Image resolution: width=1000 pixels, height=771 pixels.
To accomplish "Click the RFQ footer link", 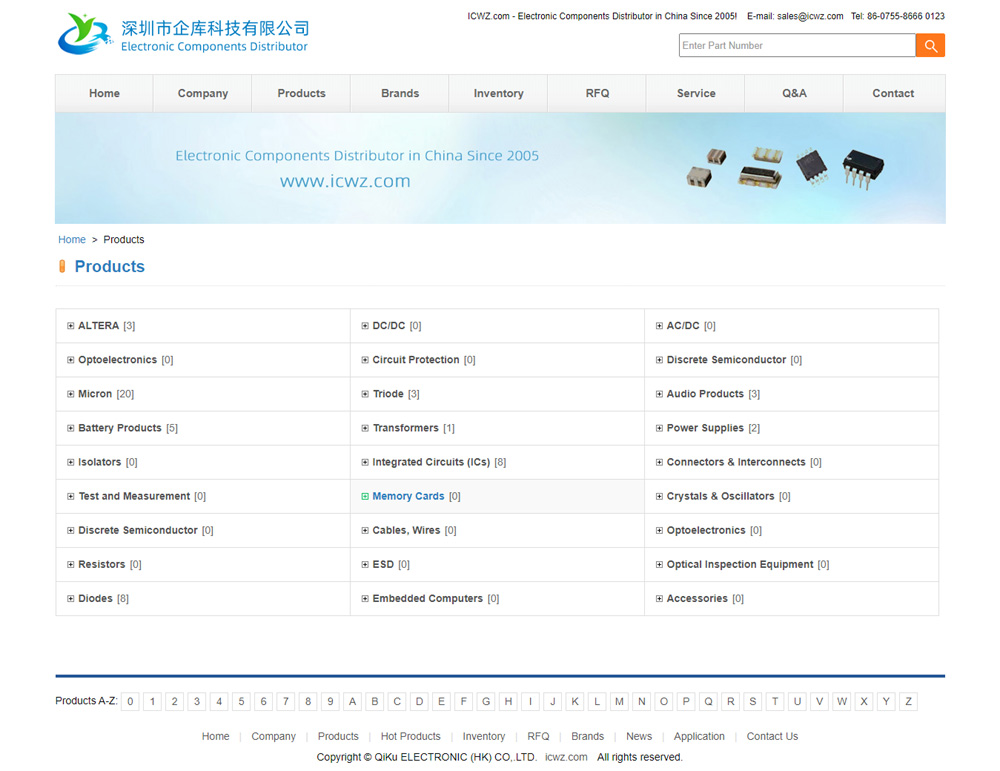I will click(538, 737).
